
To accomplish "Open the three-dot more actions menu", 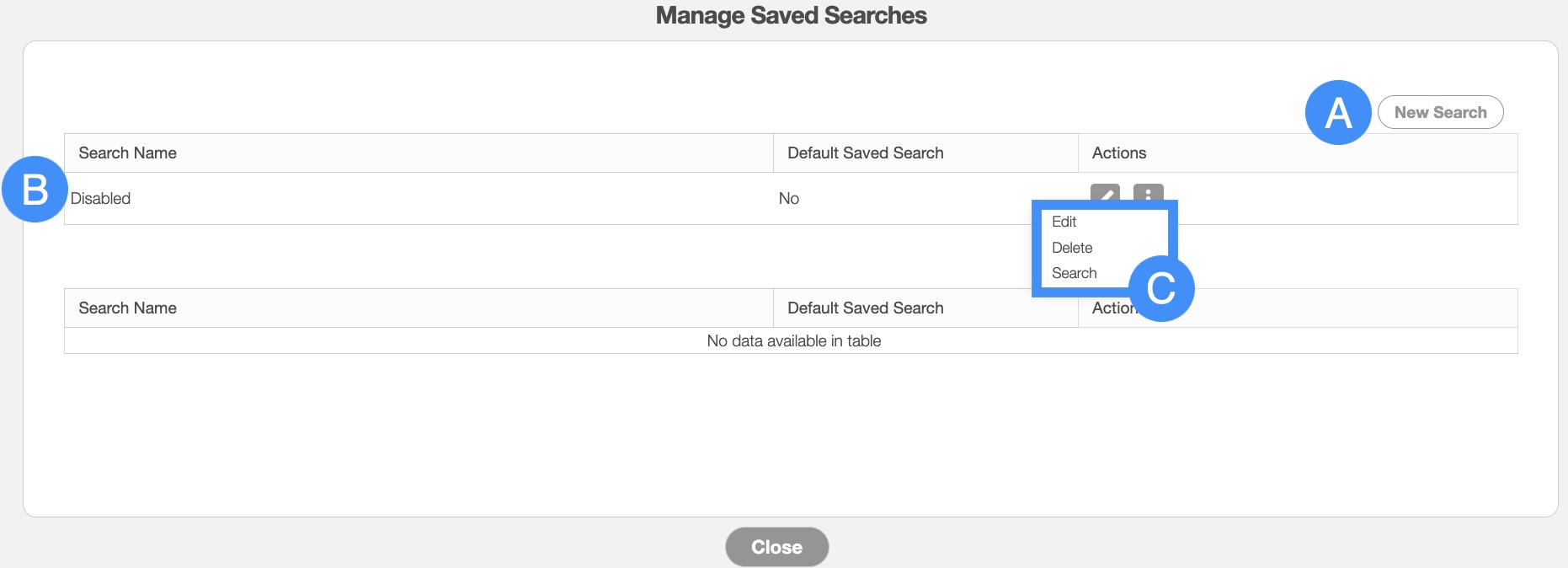I will 1148,193.
